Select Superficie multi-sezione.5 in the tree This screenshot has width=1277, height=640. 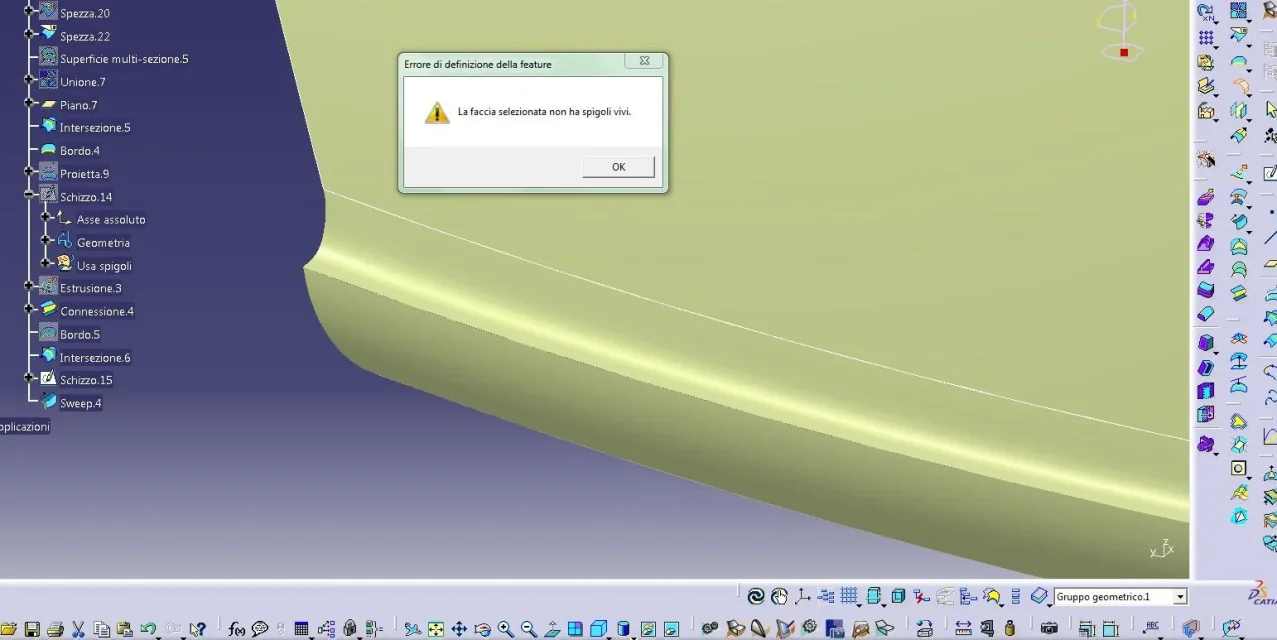tap(124, 59)
